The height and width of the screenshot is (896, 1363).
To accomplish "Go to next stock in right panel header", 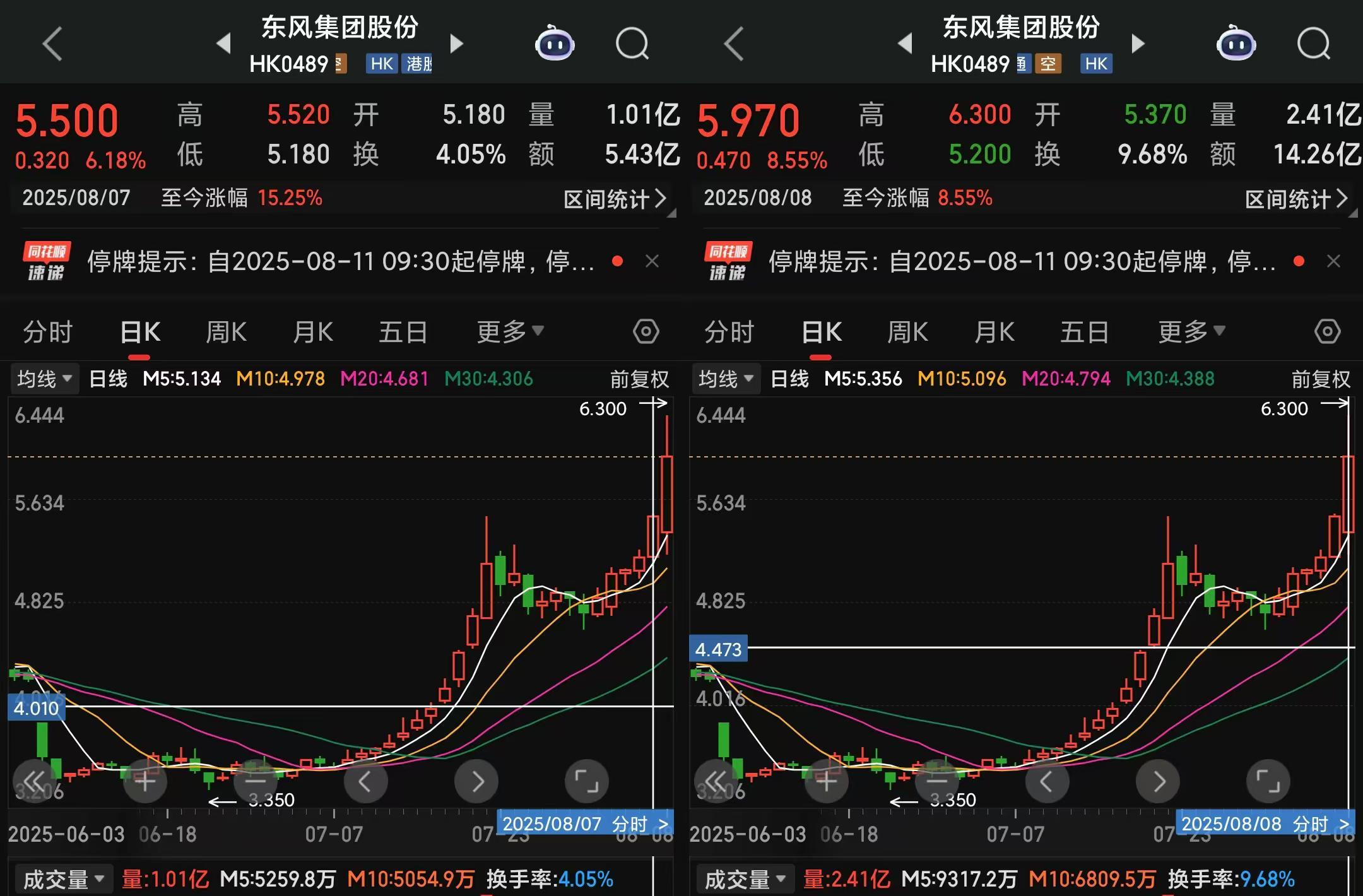I will coord(1138,44).
